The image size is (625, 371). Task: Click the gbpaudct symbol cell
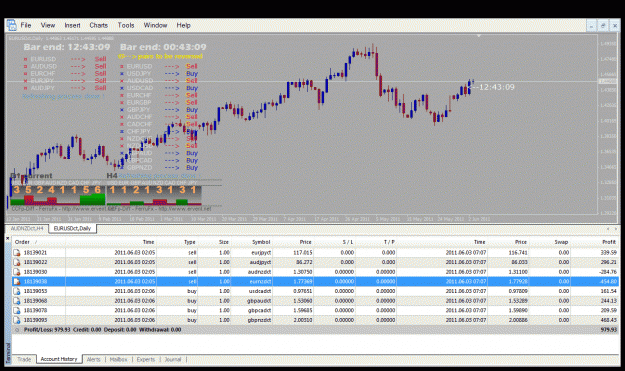tap(259, 301)
